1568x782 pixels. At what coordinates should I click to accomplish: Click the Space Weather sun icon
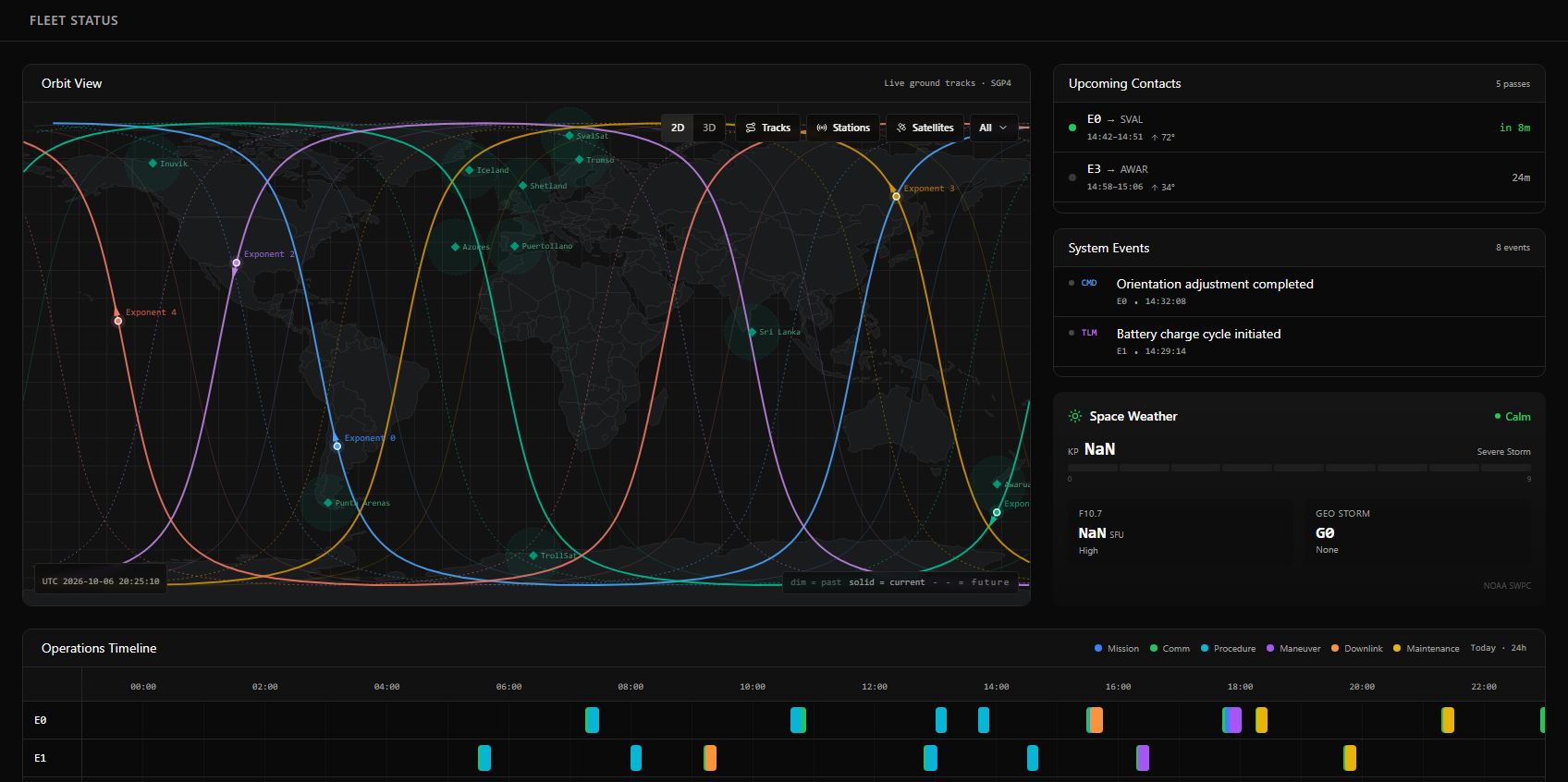1075,416
